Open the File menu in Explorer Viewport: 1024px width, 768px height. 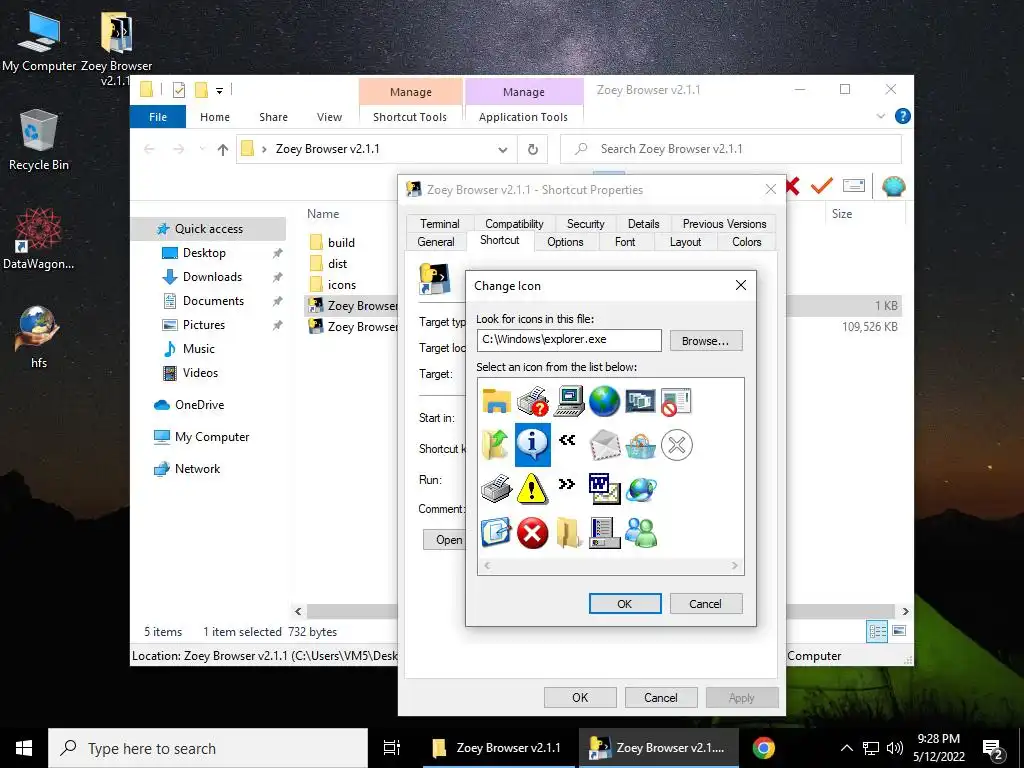coord(158,117)
